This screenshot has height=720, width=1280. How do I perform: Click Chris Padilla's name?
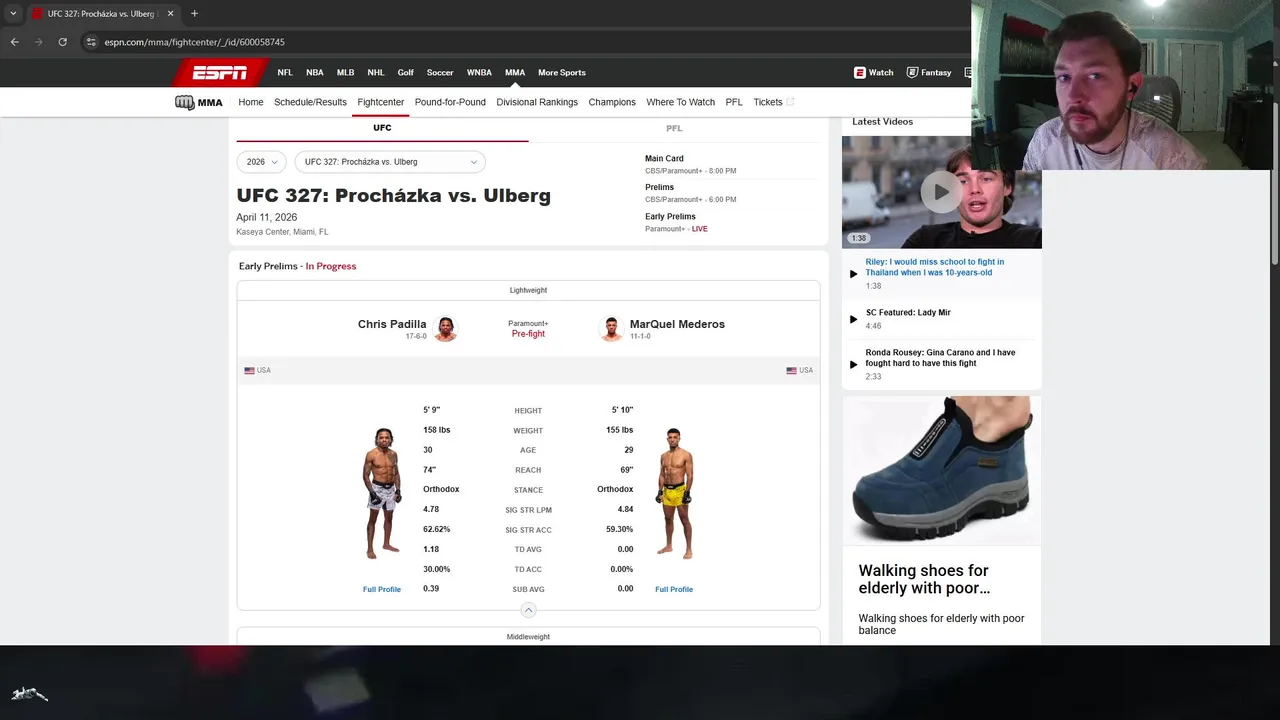coord(392,324)
